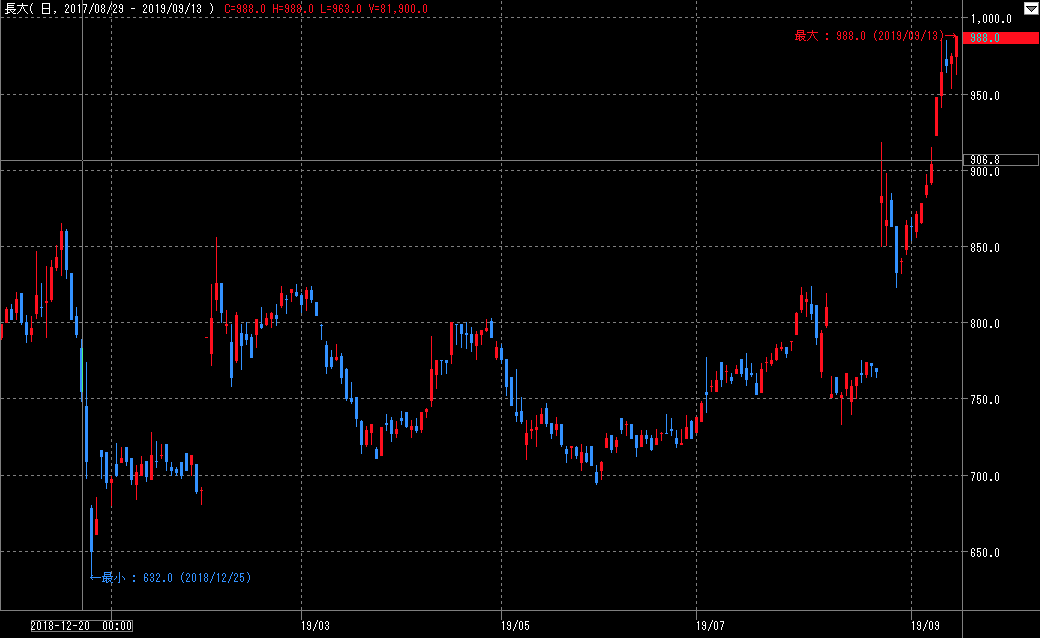
Task: Click the 19/05 date axis label
Action: tap(514, 626)
